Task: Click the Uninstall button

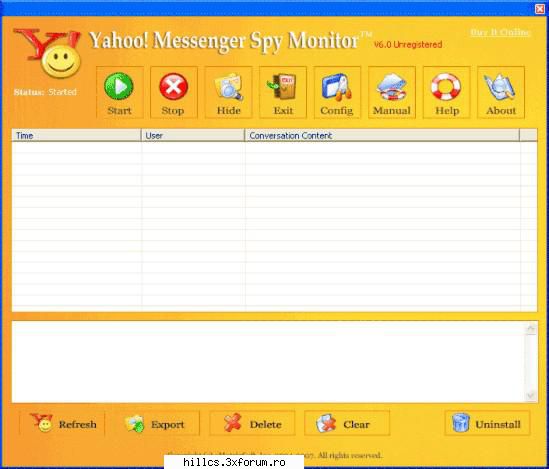Action: point(487,424)
